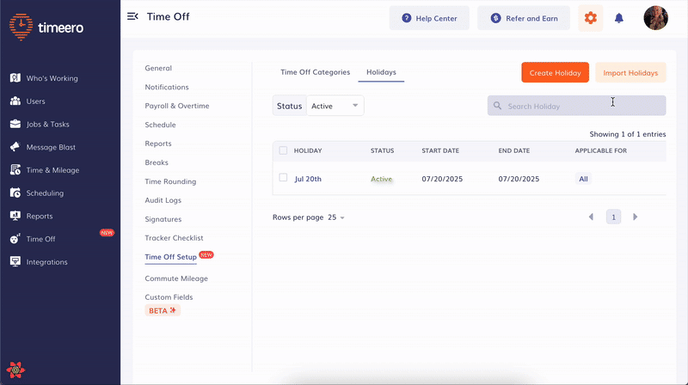Click the search magnifier icon
Image resolution: width=688 pixels, height=385 pixels.
coord(497,106)
